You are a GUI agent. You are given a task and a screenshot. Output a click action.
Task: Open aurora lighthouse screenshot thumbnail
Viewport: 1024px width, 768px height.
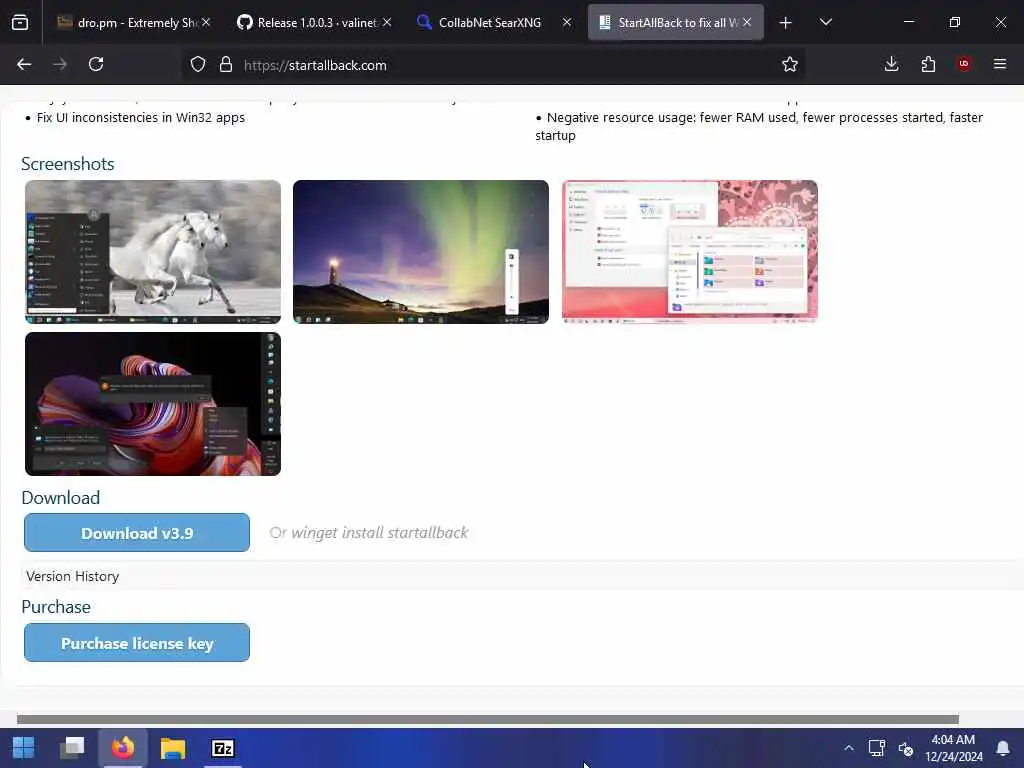421,252
